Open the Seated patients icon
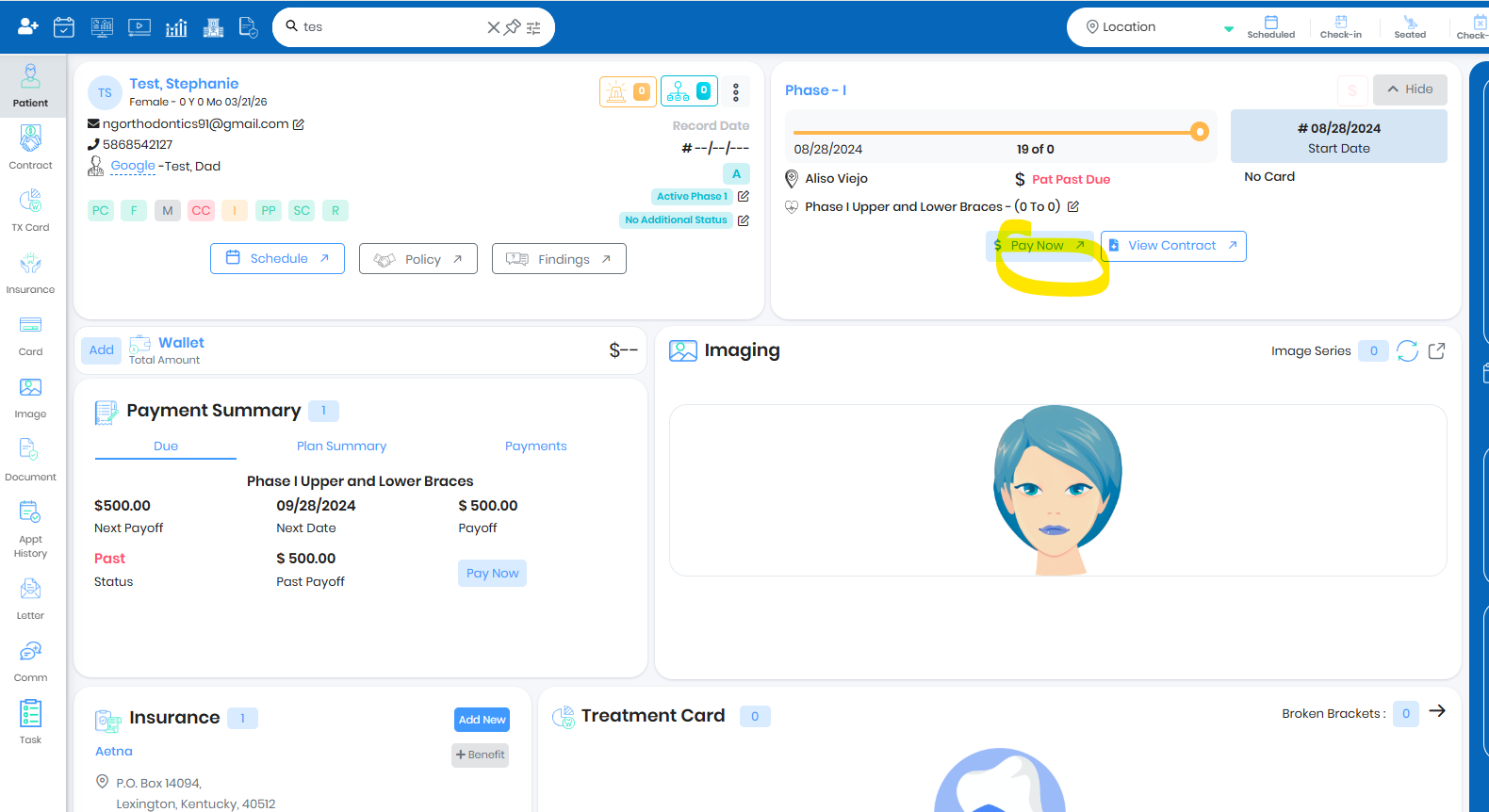The height and width of the screenshot is (812, 1489). [x=1410, y=27]
